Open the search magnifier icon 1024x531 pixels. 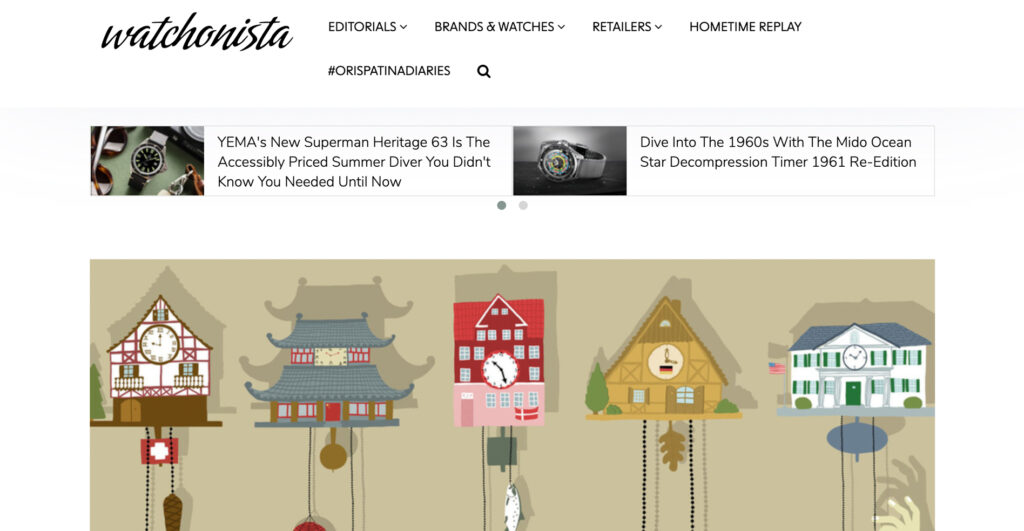pos(483,71)
